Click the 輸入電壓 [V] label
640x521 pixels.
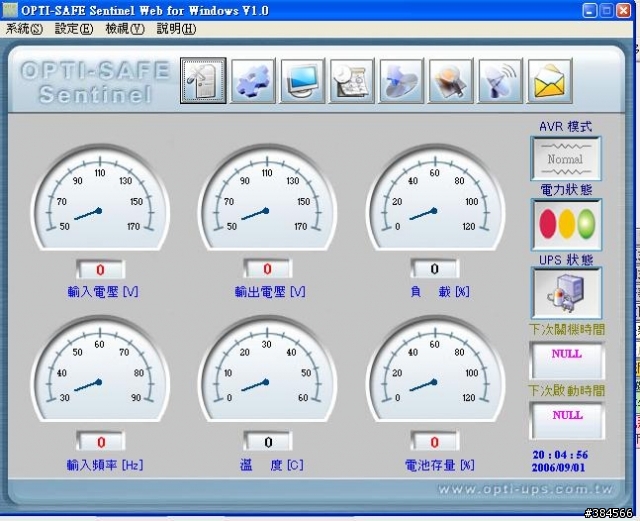pos(103,292)
